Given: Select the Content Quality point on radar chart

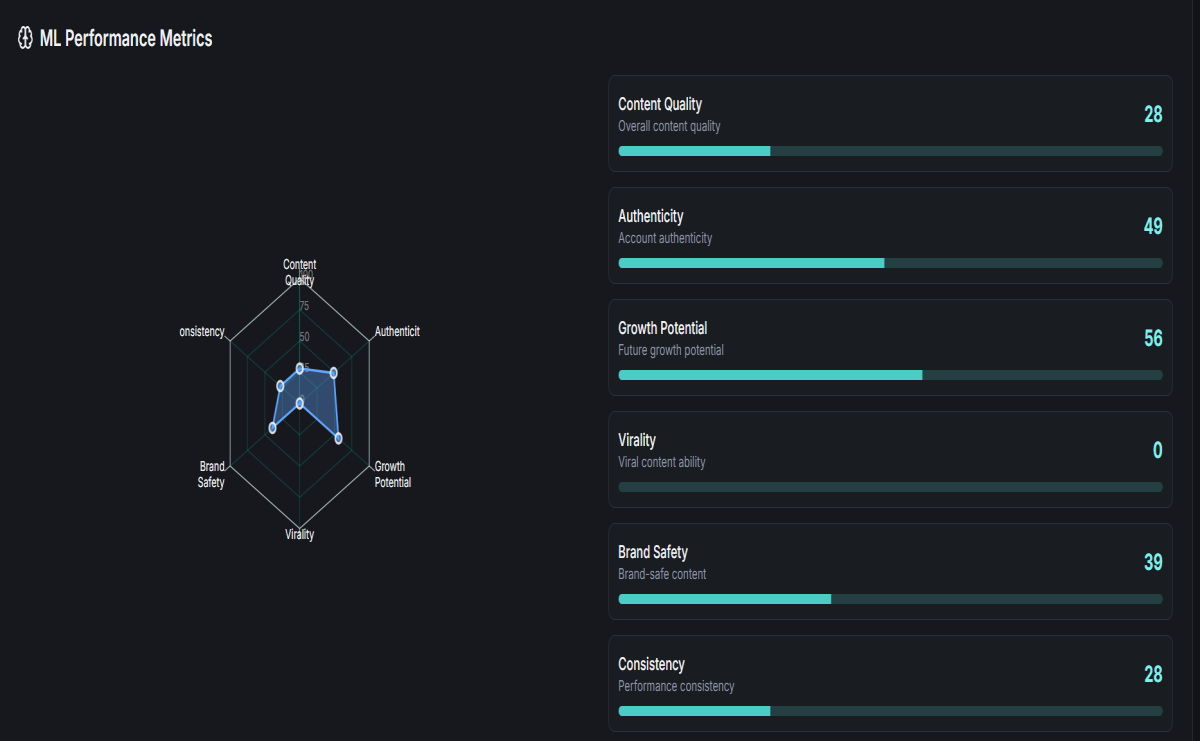Looking at the screenshot, I should 300,368.
